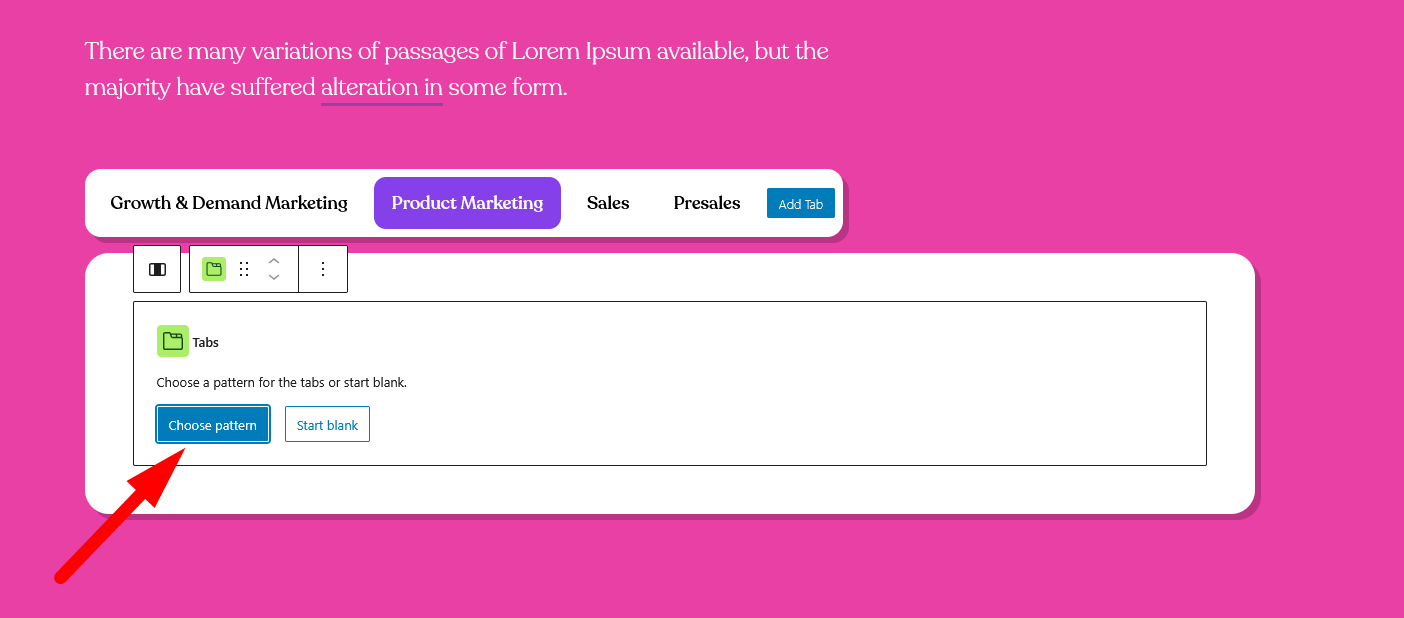Click the green folder icon beside Tabs label
This screenshot has height=618, width=1404.
point(172,341)
